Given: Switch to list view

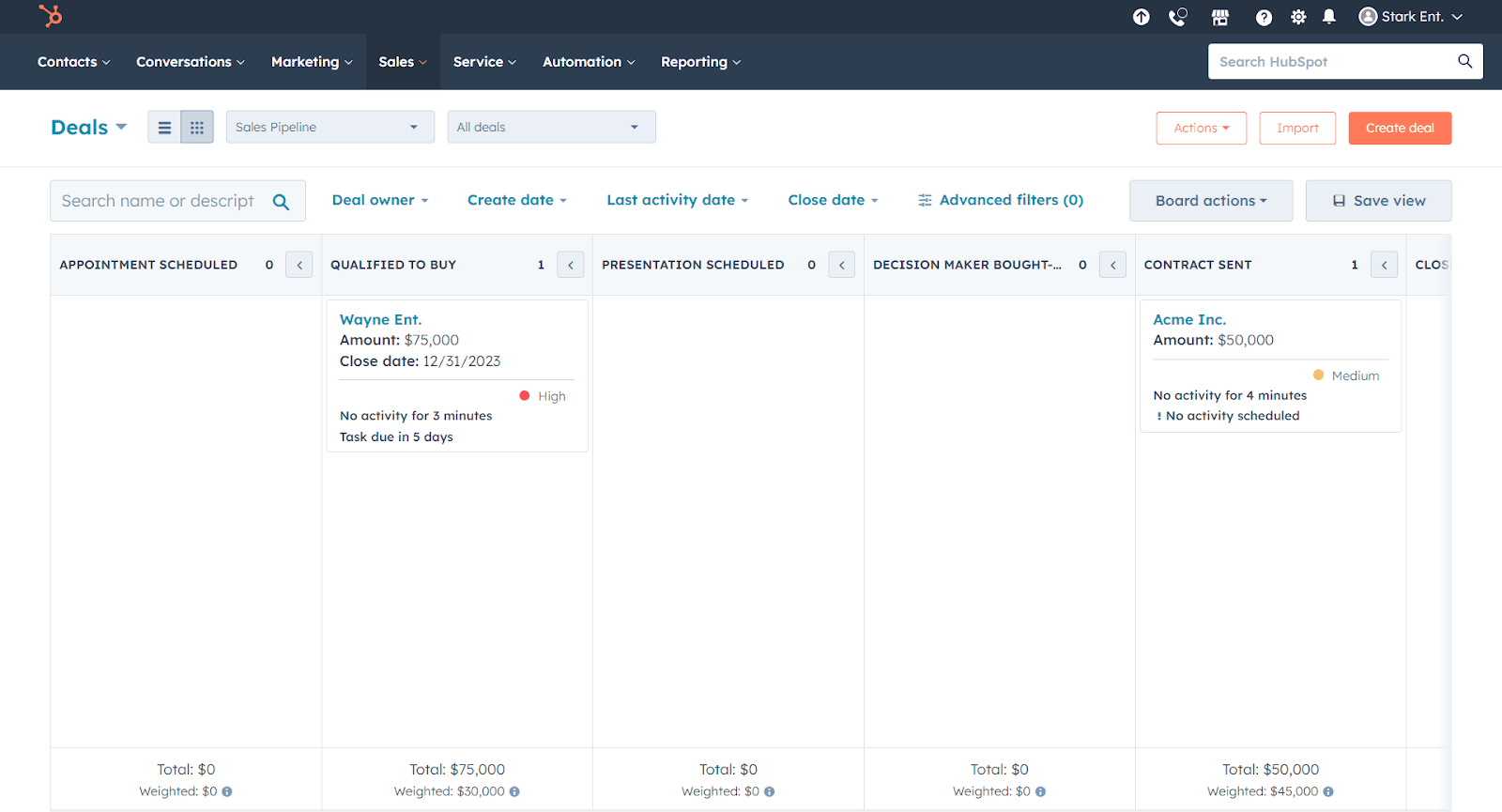Looking at the screenshot, I should click(164, 128).
